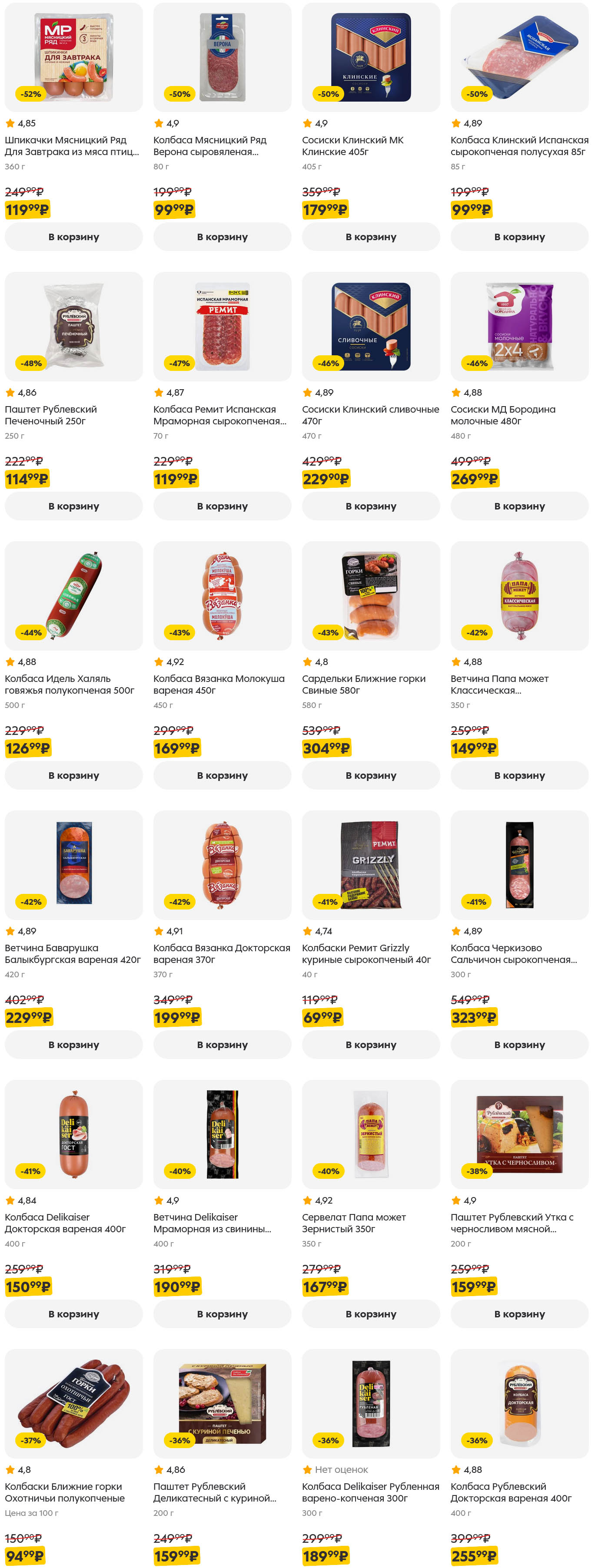The height and width of the screenshot is (1568, 595).
Task: Click the star icon beside Колбаса Вязанка Молокуша rating
Action: pyautogui.click(x=159, y=662)
